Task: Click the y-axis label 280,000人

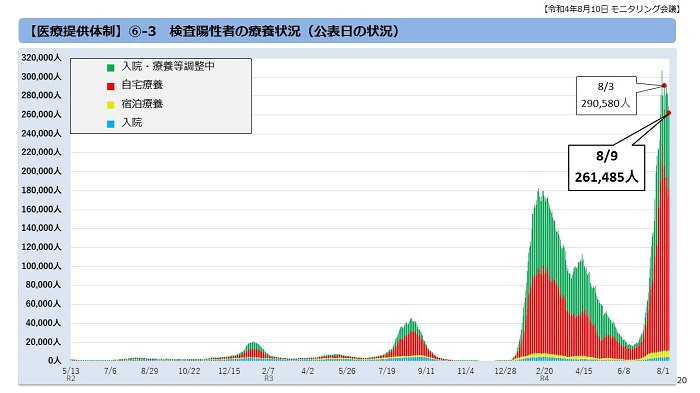Action: click(41, 95)
